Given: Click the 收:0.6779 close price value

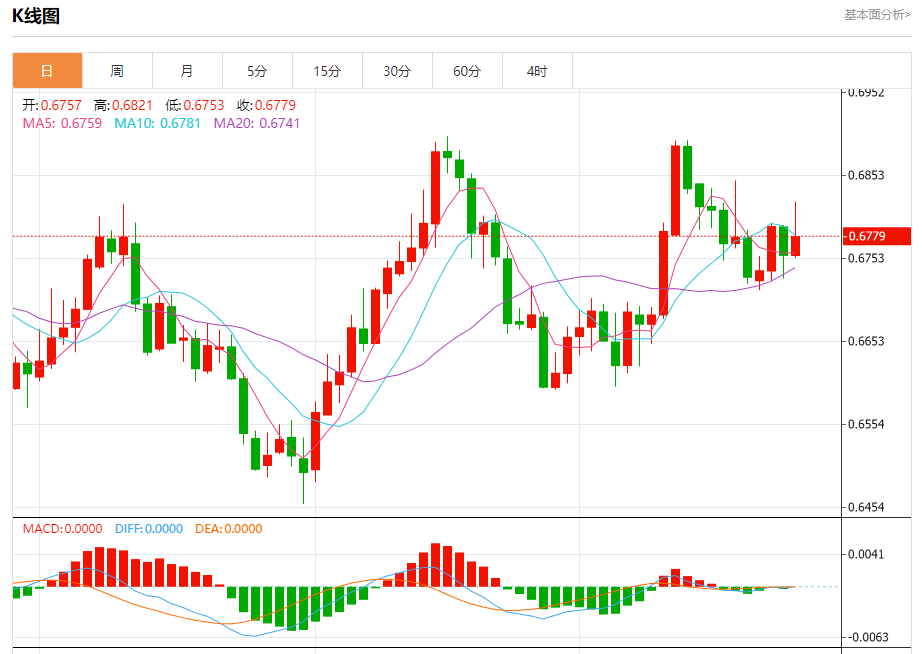Looking at the screenshot, I should pos(267,105).
